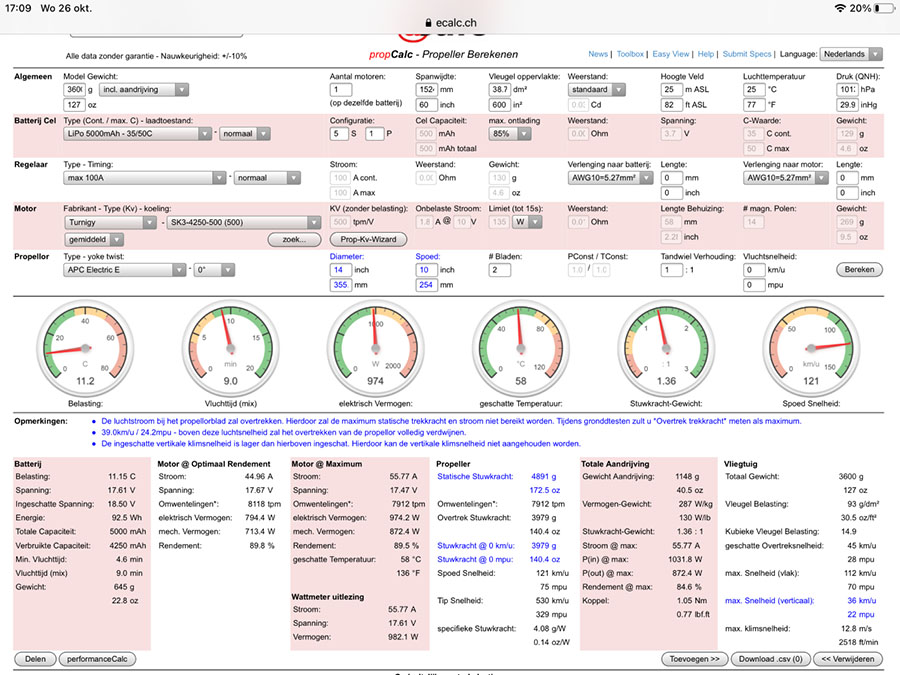Open the battery type LiPo 5000mAh dropdown

click(137, 134)
